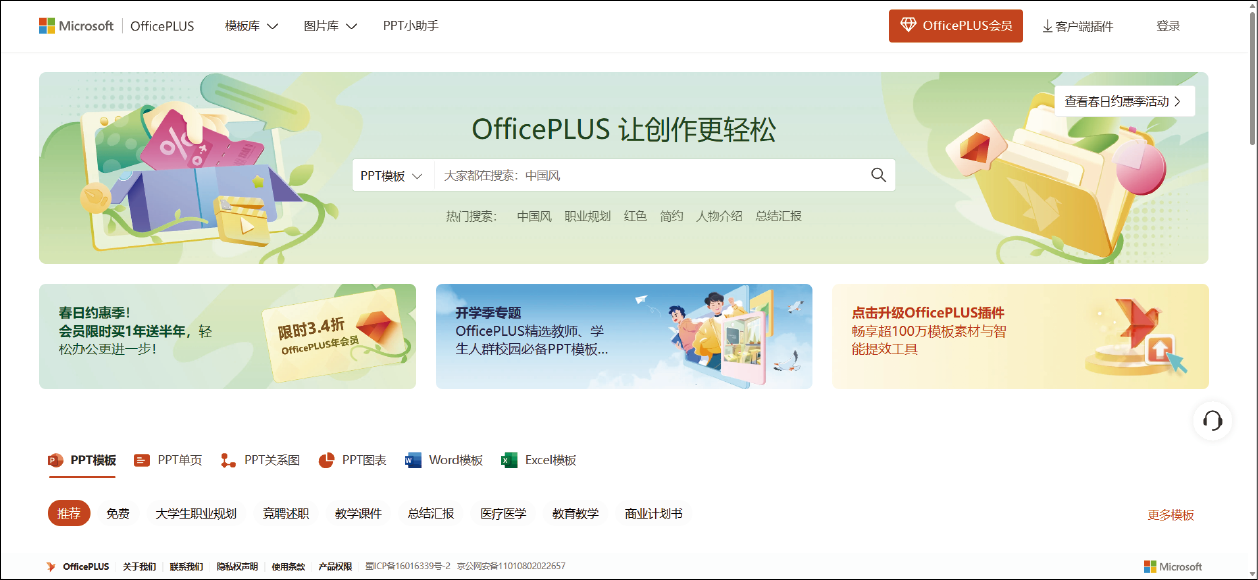Expand the 模板库 dropdown menu
Image resolution: width=1258 pixels, height=580 pixels.
coord(251,26)
